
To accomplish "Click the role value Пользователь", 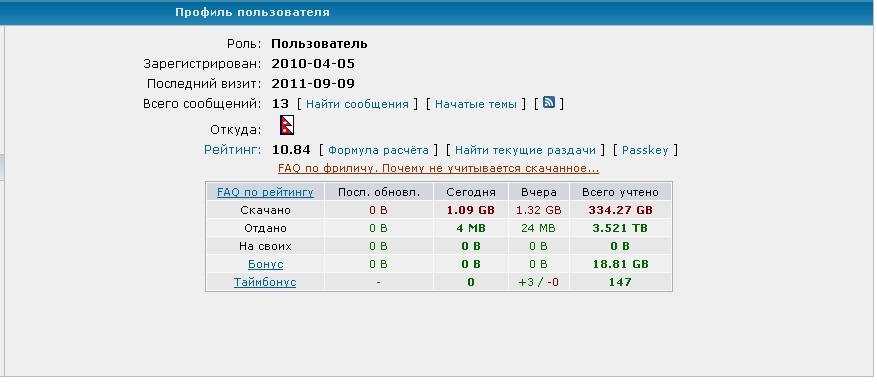I will pos(319,44).
